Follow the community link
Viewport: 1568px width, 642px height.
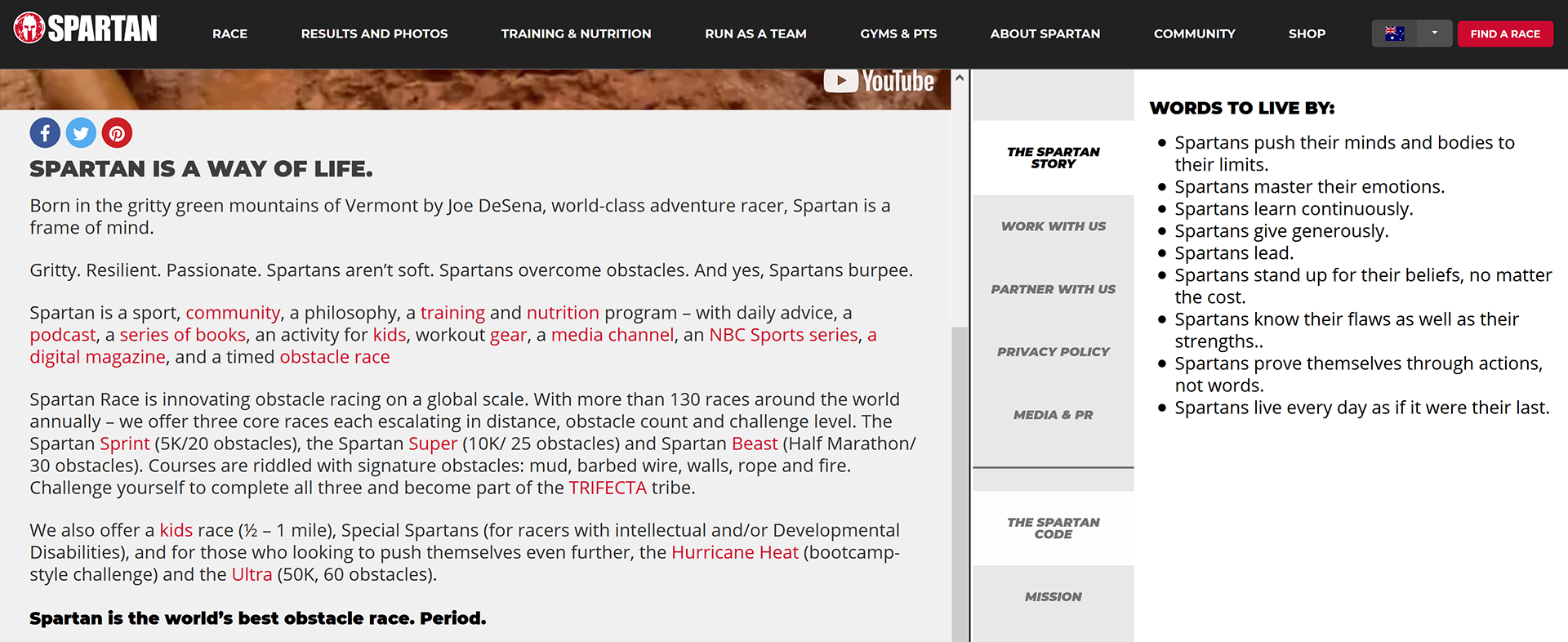(x=233, y=313)
